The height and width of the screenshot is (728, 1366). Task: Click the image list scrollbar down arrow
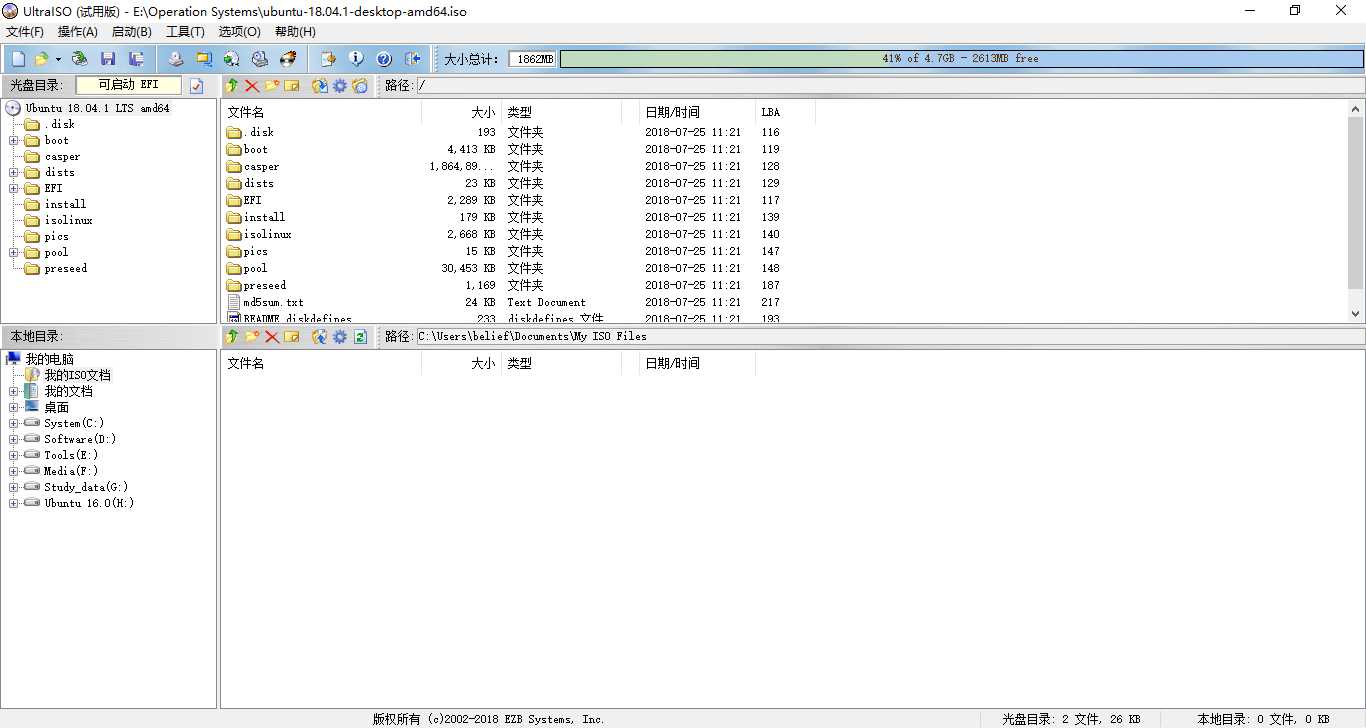(x=1356, y=314)
